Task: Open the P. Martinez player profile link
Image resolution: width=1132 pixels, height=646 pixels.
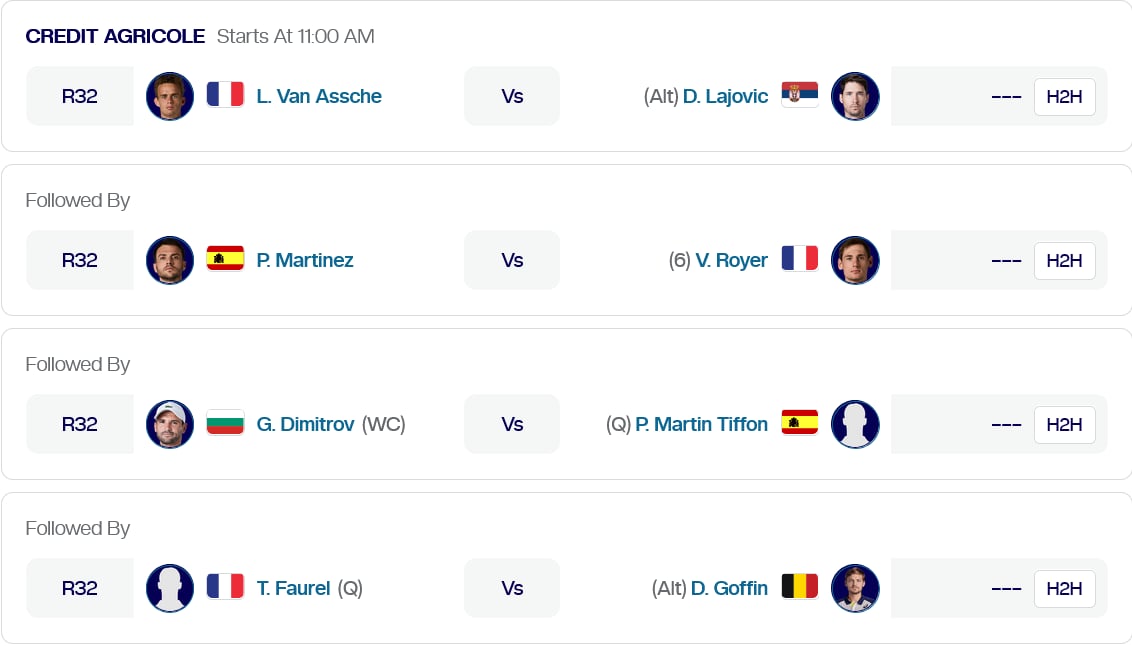Action: pyautogui.click(x=305, y=260)
